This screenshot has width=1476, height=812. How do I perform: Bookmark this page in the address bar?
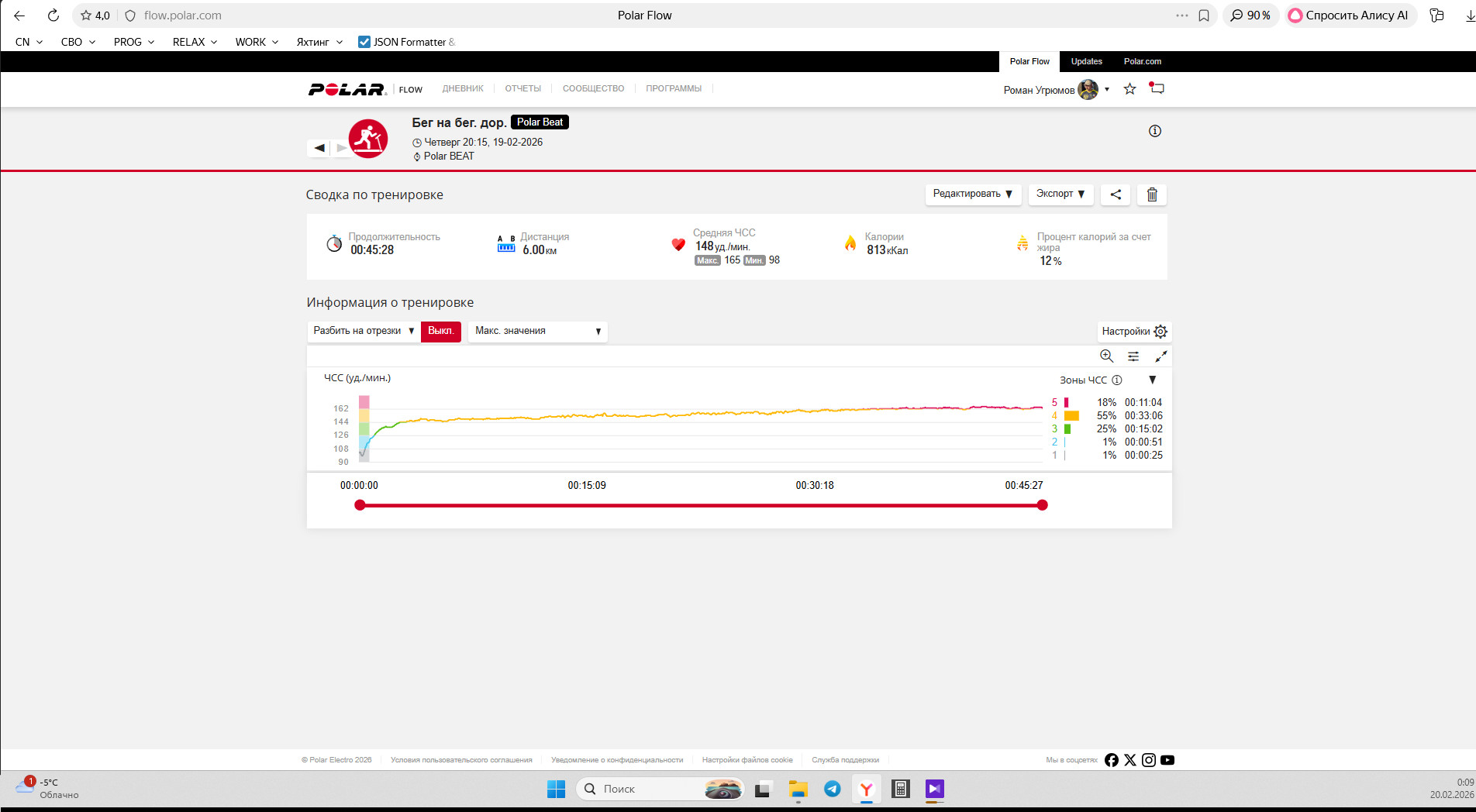click(x=1204, y=15)
